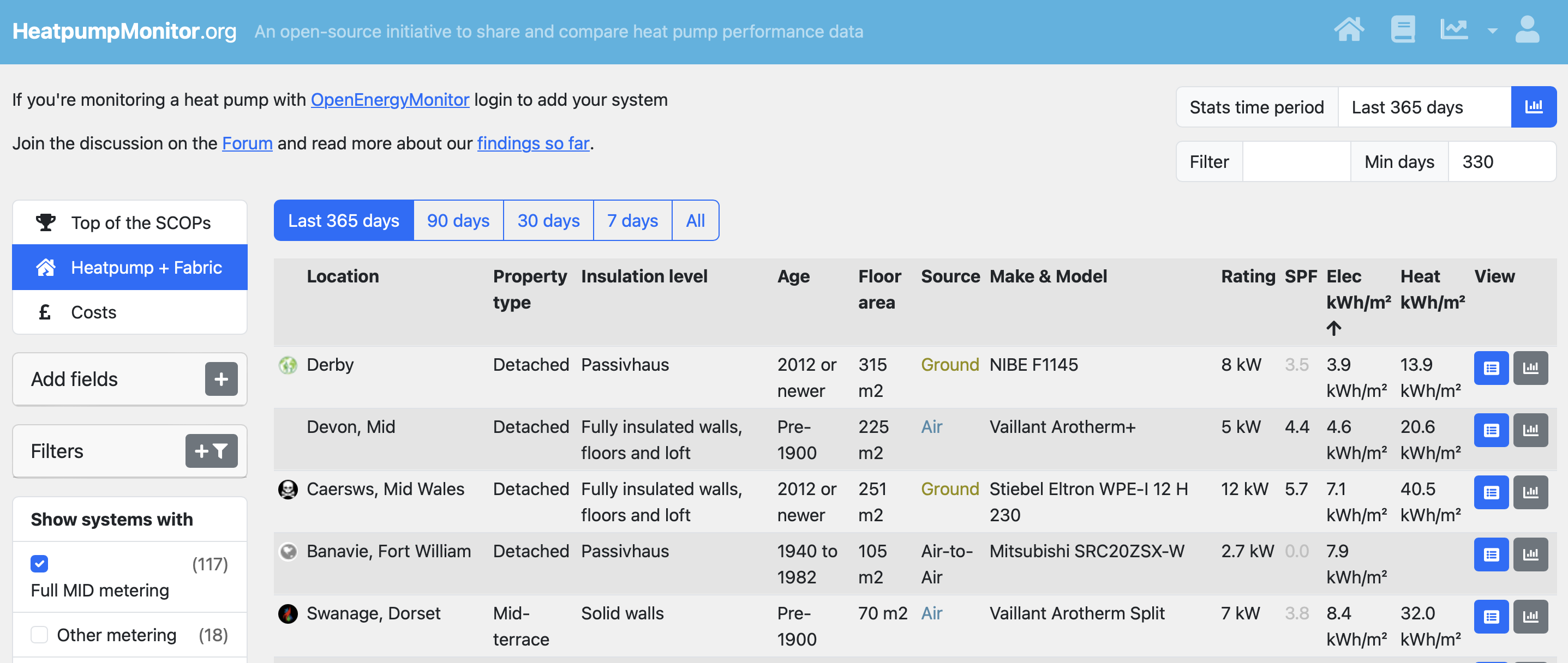This screenshot has width=1568, height=663.
Task: Go to HeatpumpMonitor.org home title
Action: [124, 31]
